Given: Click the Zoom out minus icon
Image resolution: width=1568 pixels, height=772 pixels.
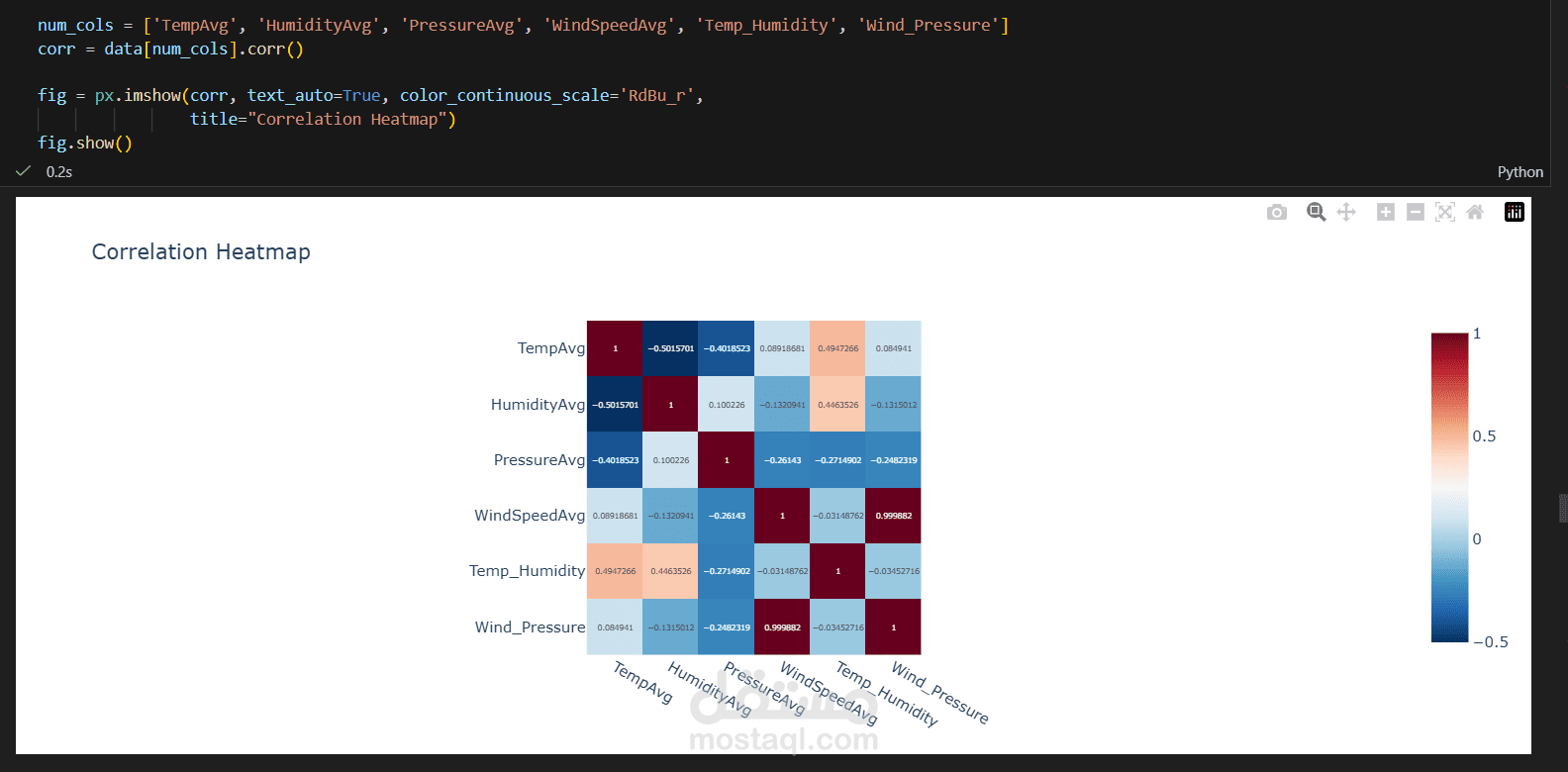Looking at the screenshot, I should click(1416, 212).
